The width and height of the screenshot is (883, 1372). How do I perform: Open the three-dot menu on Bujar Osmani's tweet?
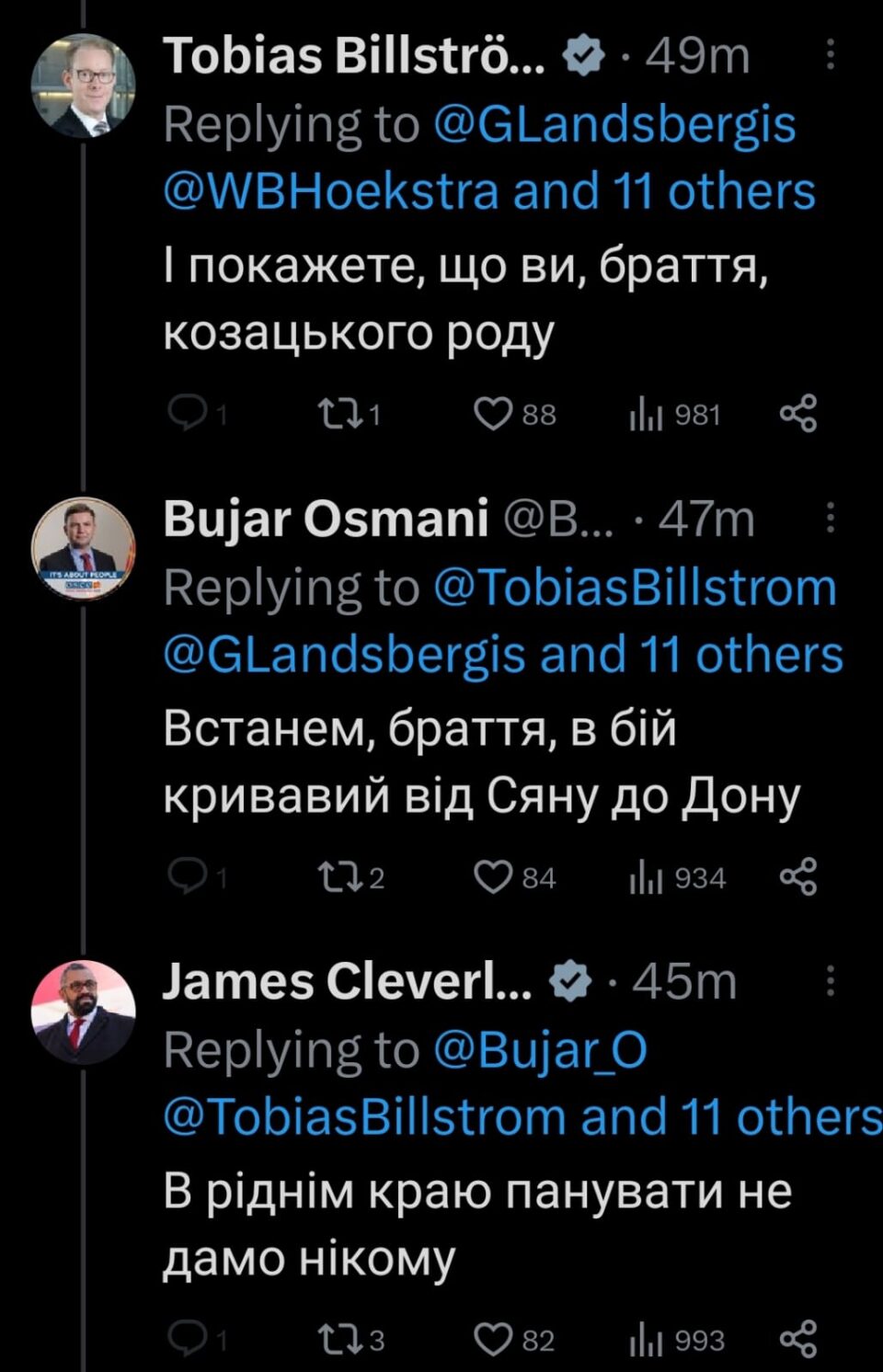pyautogui.click(x=831, y=520)
